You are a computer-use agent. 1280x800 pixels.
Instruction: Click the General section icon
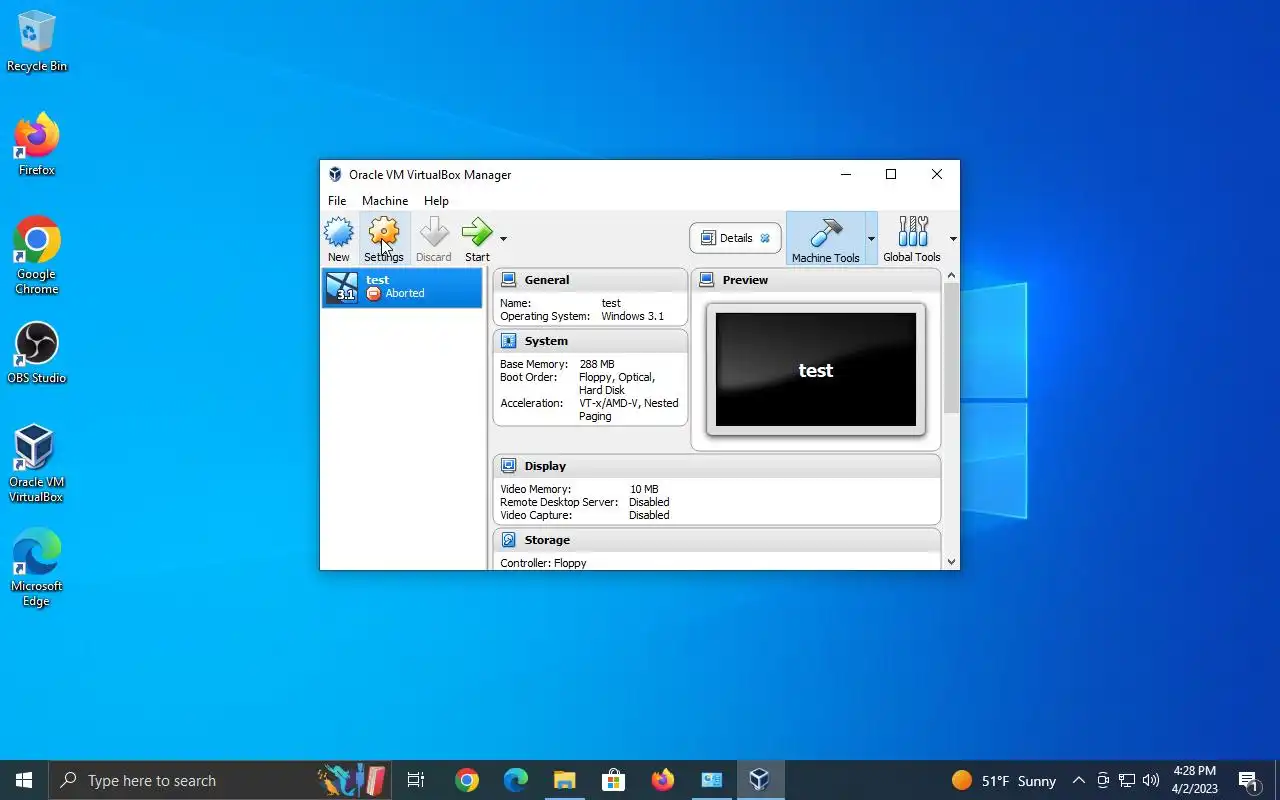pos(509,280)
